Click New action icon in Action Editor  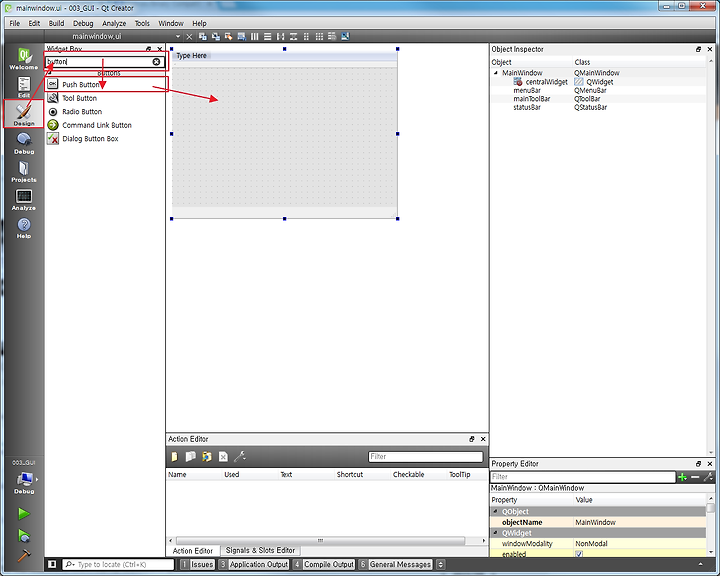[174, 457]
